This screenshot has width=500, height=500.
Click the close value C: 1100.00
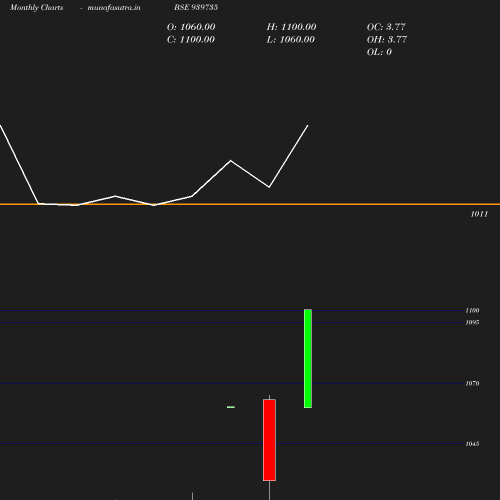tap(191, 40)
